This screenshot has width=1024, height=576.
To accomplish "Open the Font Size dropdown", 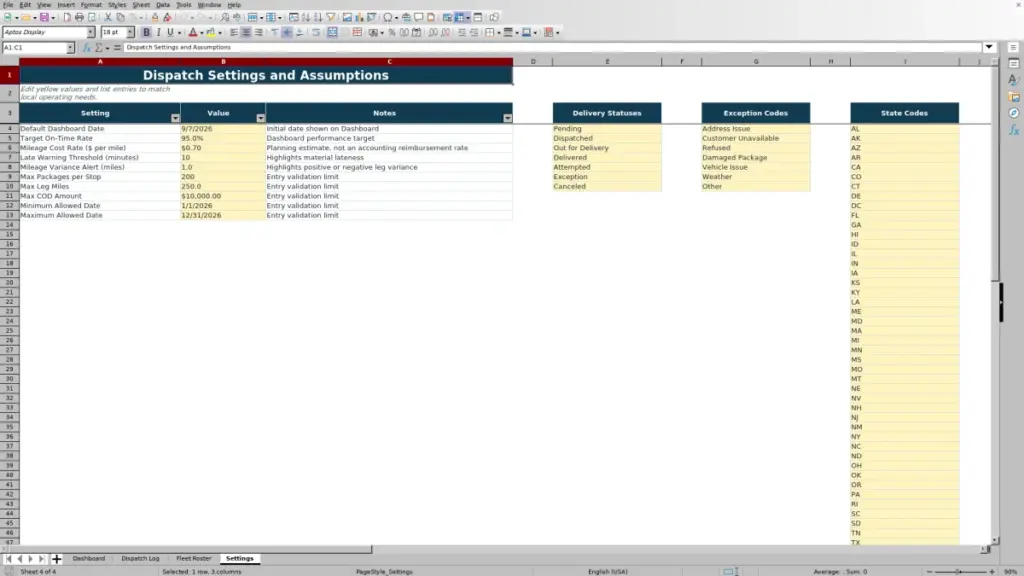I will coord(130,32).
